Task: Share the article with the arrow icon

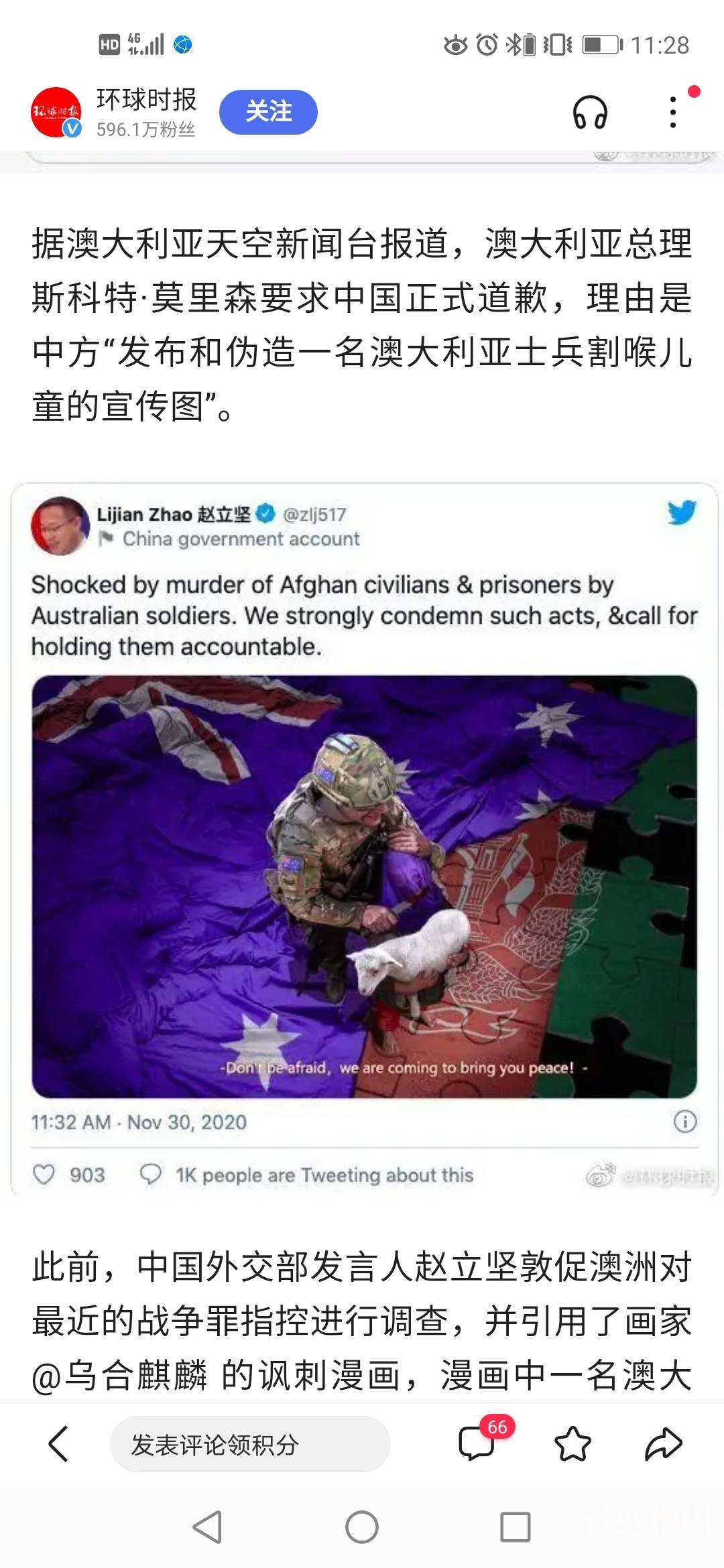Action: (x=664, y=1443)
